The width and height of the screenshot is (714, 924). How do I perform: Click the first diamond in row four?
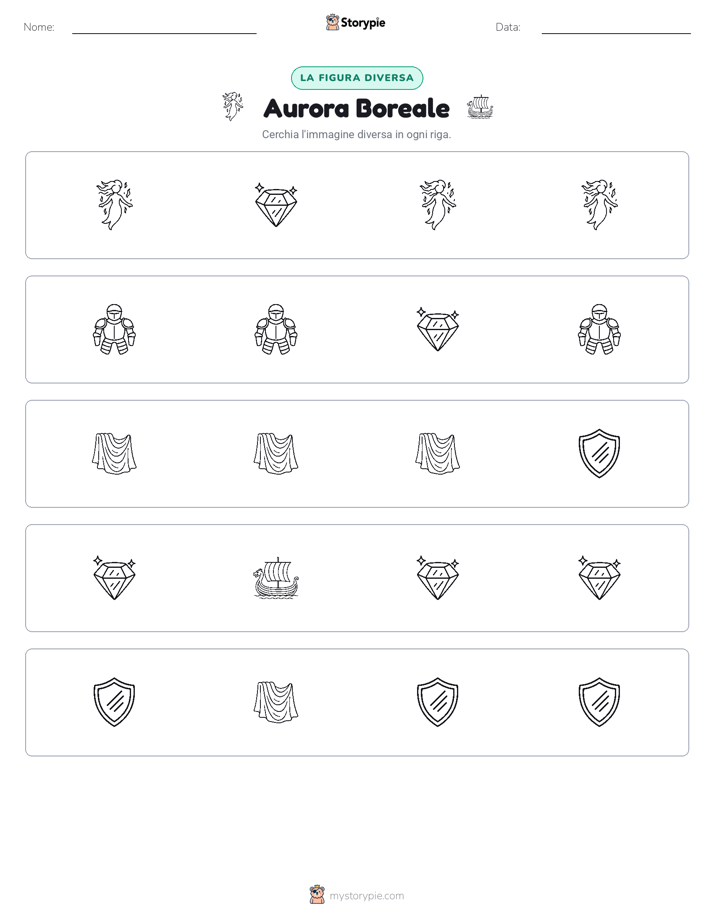(x=114, y=578)
